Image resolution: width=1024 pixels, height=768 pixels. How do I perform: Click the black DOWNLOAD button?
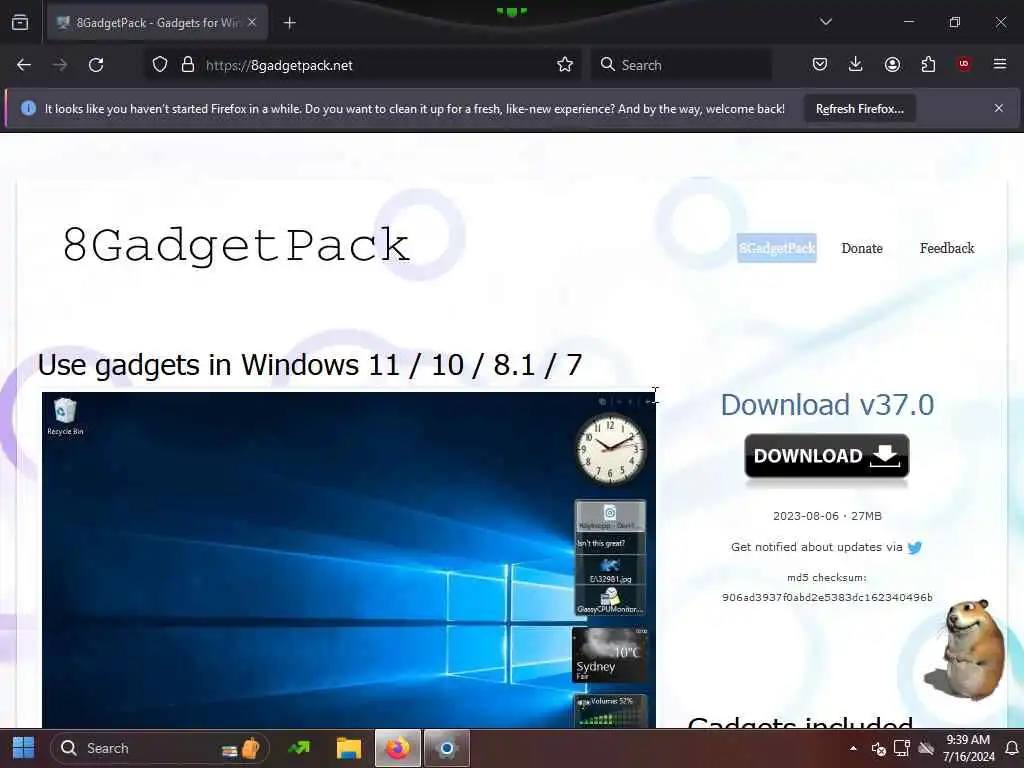pyautogui.click(x=827, y=456)
